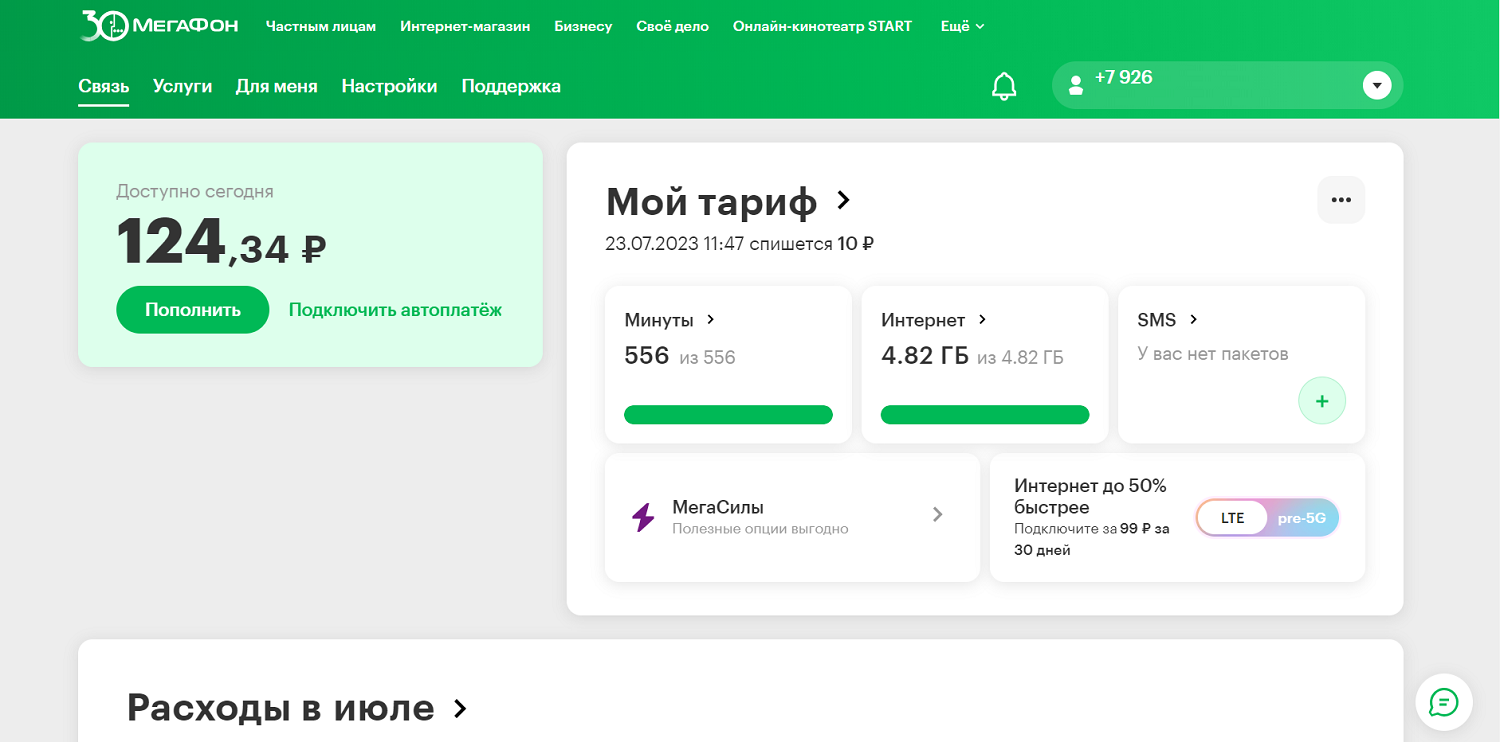Click the user profile icon

point(1076,86)
